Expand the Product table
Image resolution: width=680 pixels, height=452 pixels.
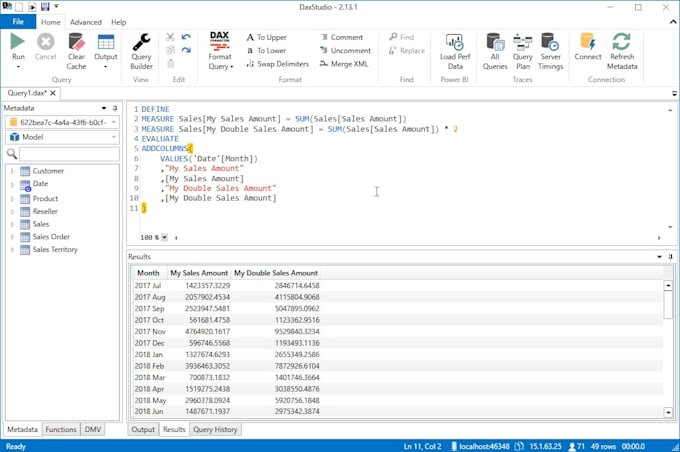click(13, 199)
